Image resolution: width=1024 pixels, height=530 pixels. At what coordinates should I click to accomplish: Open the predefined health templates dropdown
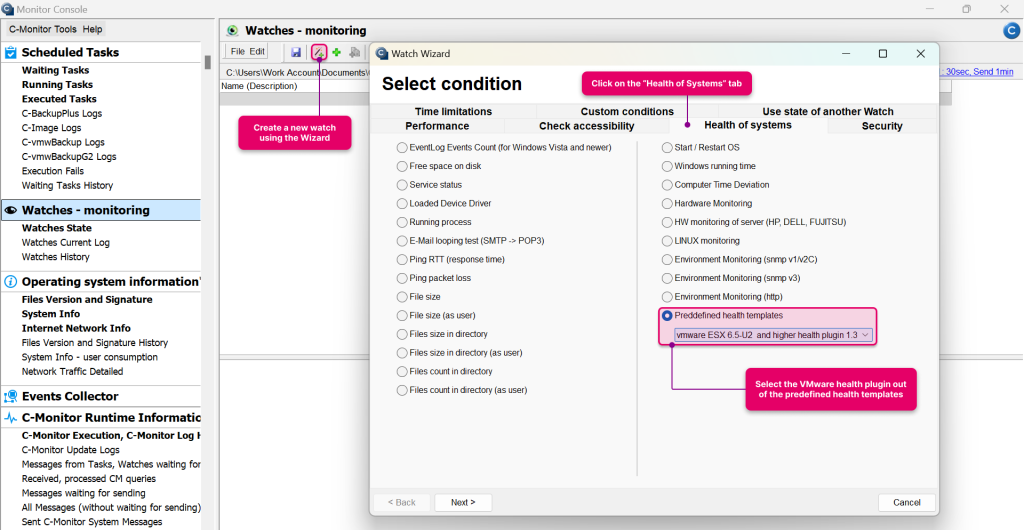tap(773, 335)
